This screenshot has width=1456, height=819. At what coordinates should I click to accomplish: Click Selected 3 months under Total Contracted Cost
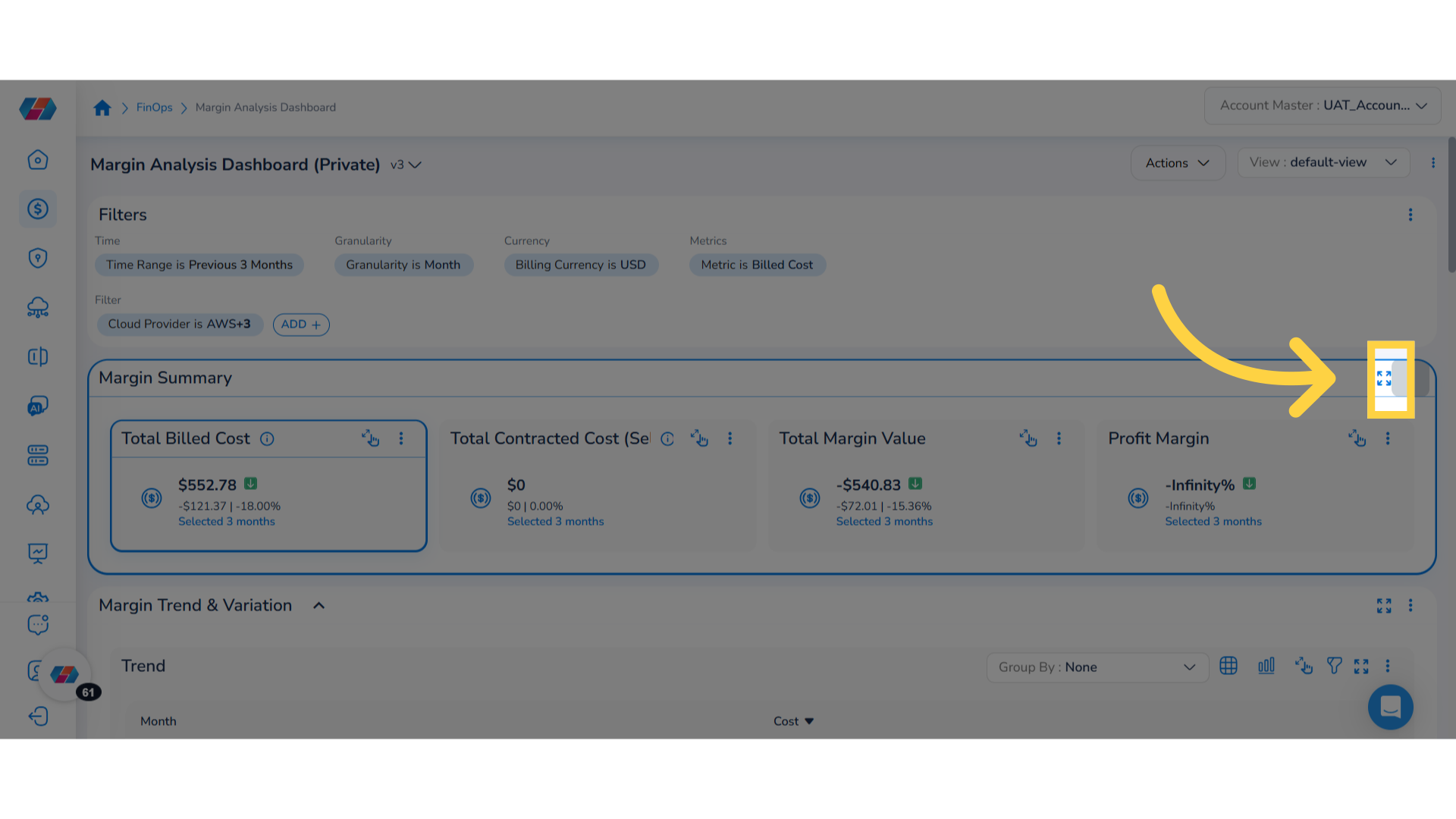[x=555, y=522]
